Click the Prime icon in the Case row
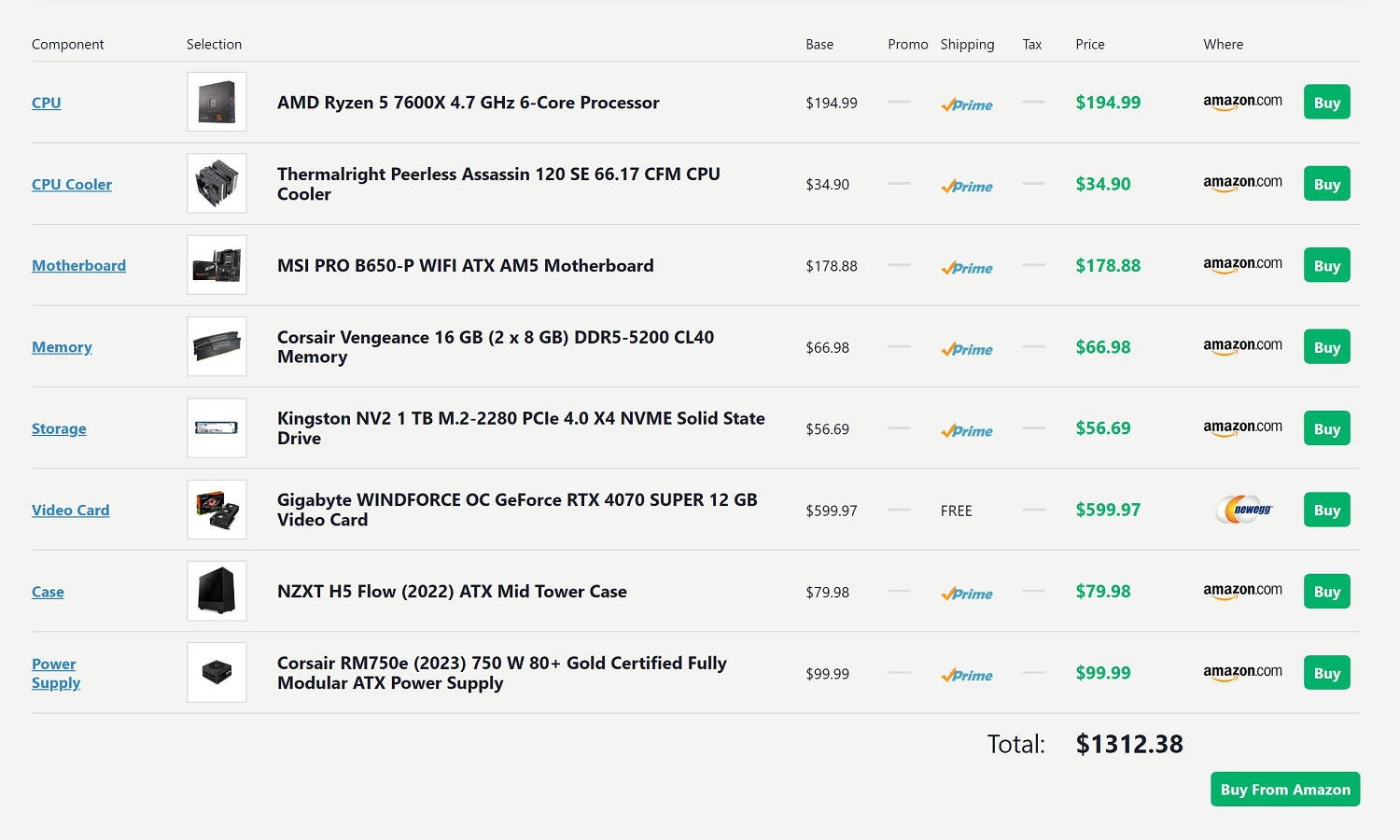 (967, 594)
